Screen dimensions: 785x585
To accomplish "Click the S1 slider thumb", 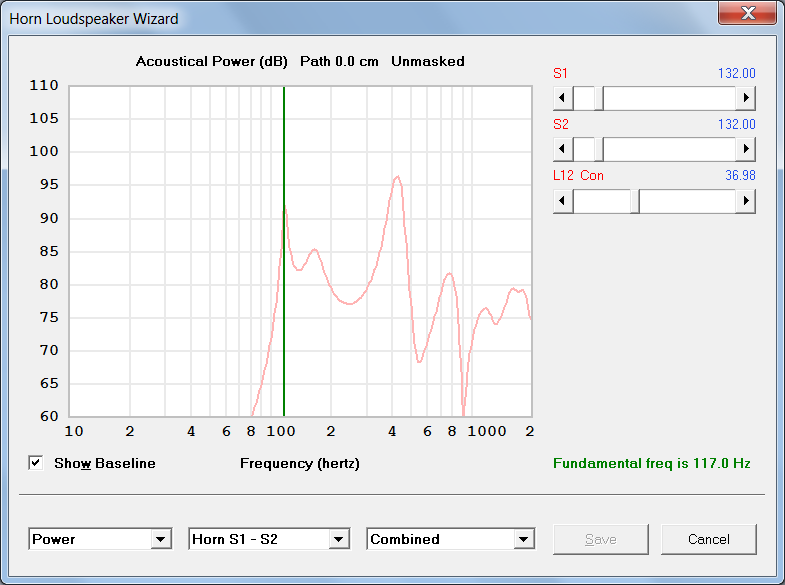I will pos(599,98).
